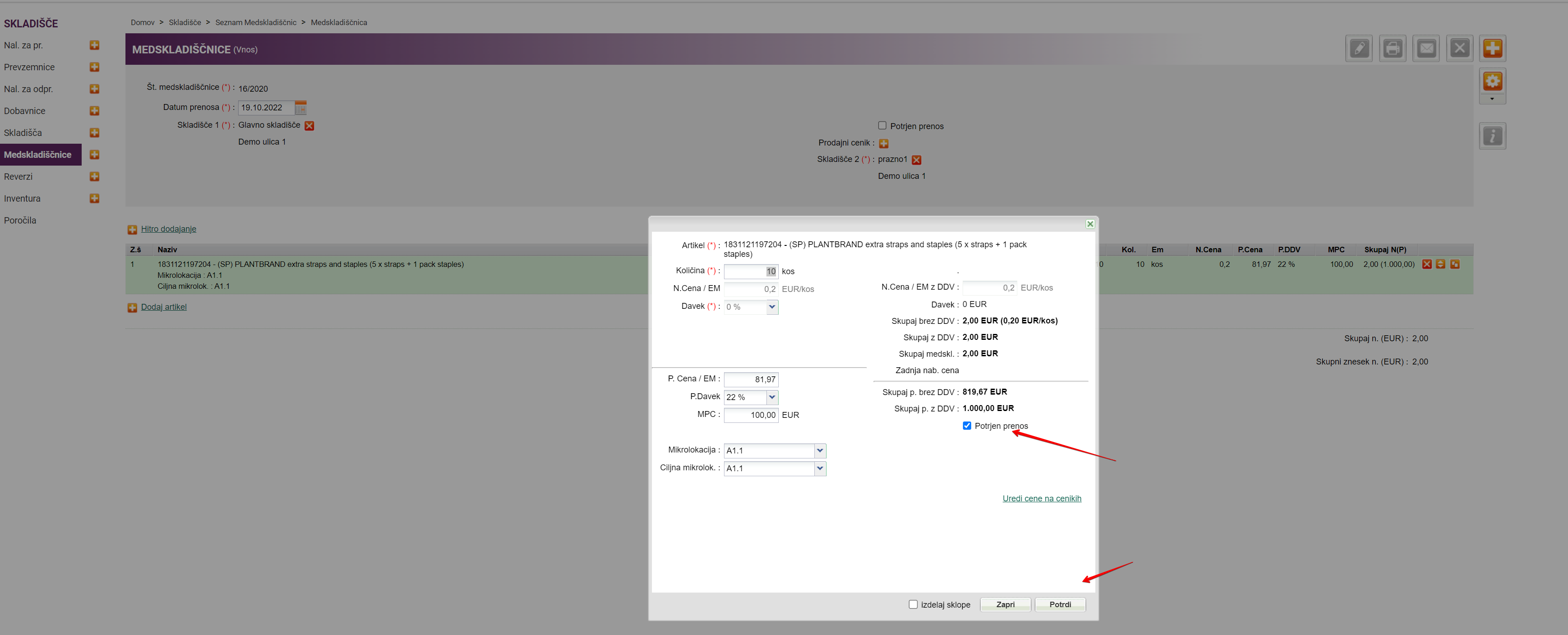Expand the Ciljna mikrolok. dropdown
Image resolution: width=1568 pixels, height=635 pixels.
tap(820, 468)
